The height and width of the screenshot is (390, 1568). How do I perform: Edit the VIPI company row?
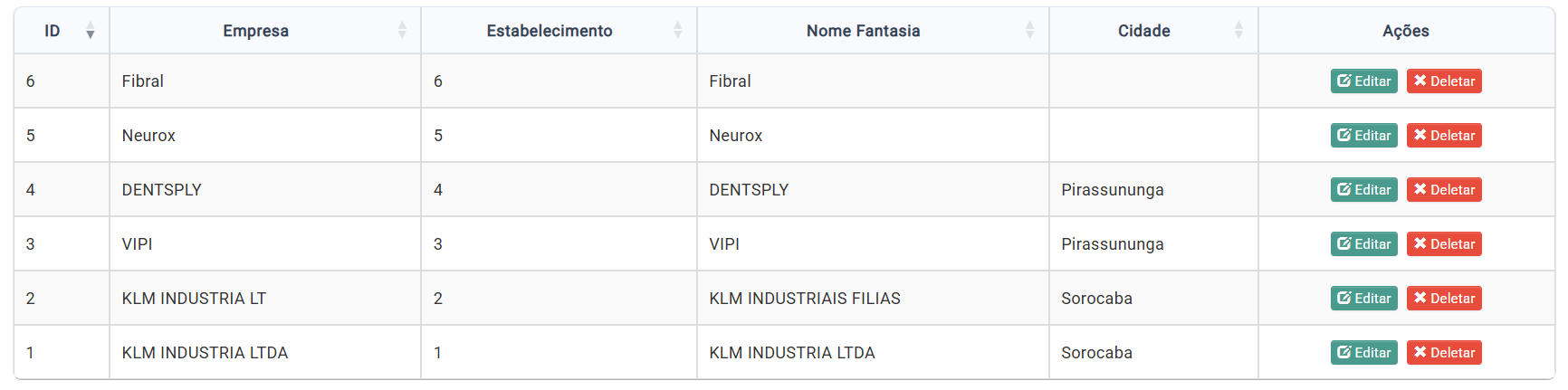[1363, 244]
